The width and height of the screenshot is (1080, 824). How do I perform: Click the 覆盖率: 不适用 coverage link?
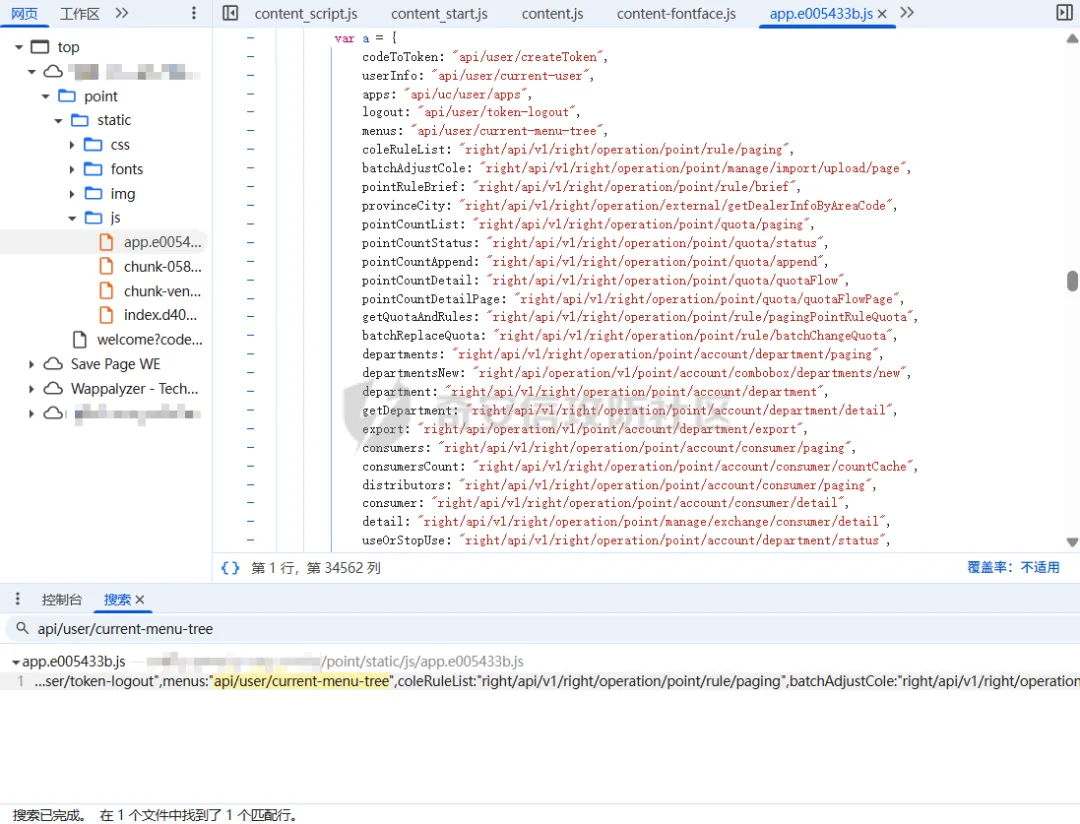[x=1013, y=567]
